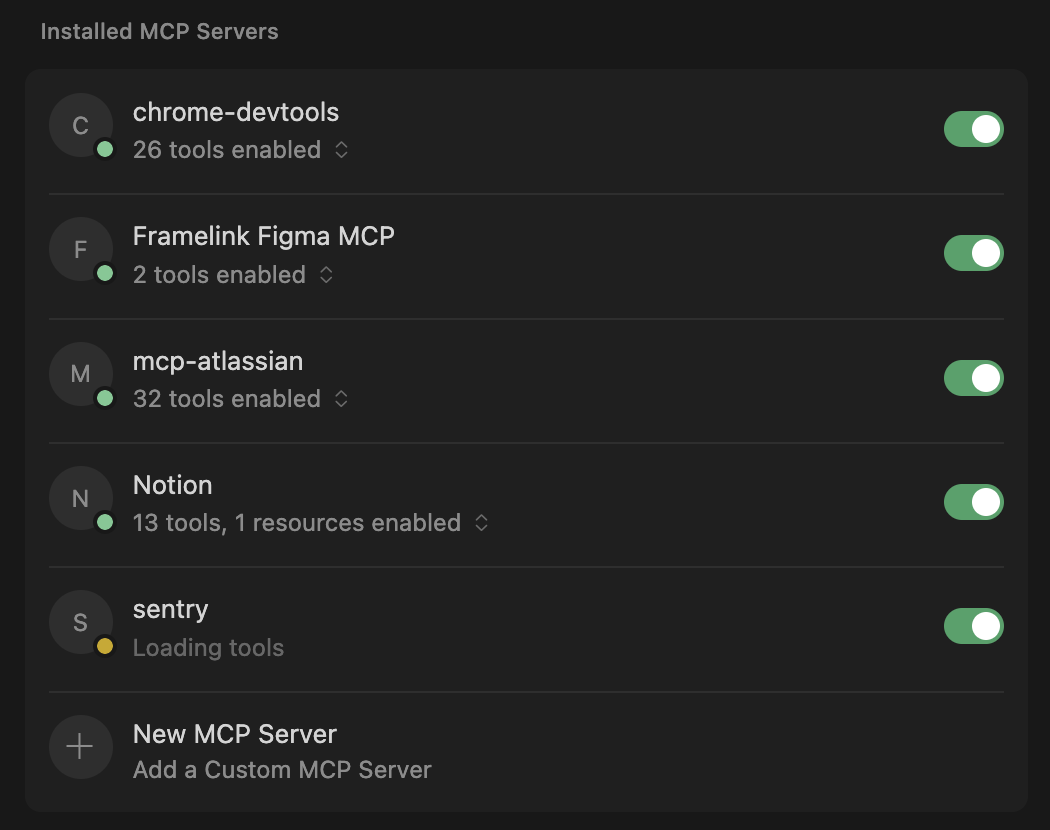Click green status dot on Framelink Figma MCP

pyautogui.click(x=104, y=273)
